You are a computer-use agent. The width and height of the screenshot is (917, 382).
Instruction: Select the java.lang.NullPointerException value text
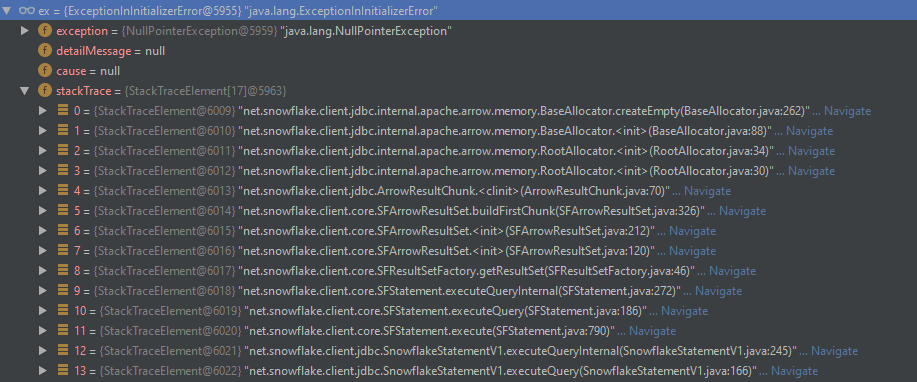[366, 31]
